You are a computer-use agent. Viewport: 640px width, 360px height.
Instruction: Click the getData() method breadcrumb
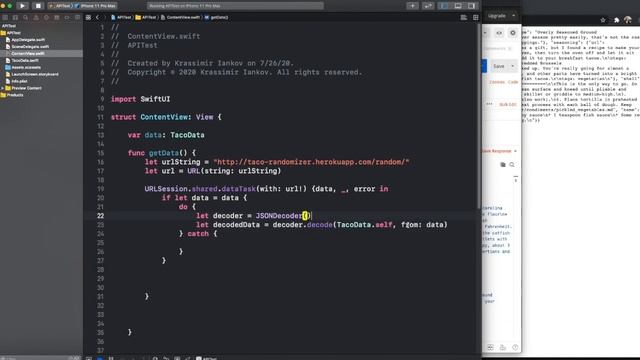coord(216,18)
